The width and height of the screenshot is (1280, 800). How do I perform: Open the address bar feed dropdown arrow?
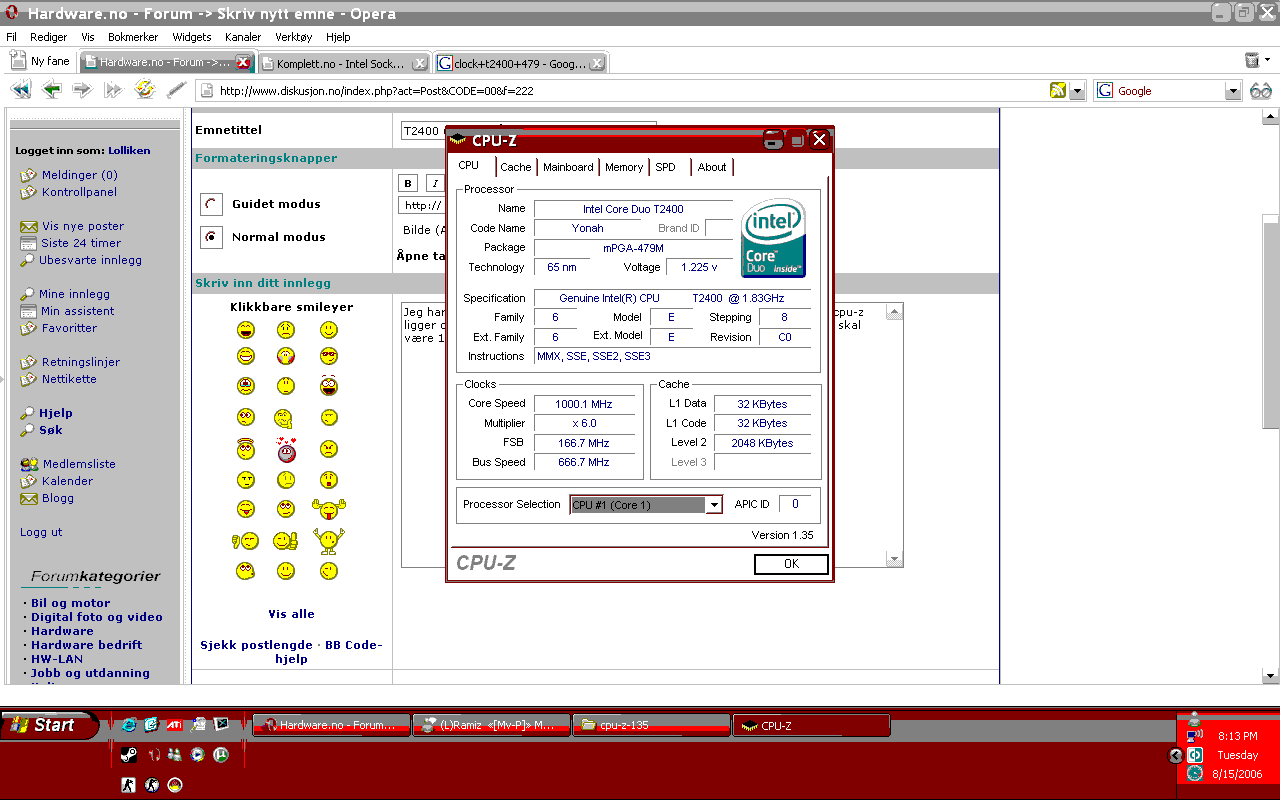[x=1077, y=91]
